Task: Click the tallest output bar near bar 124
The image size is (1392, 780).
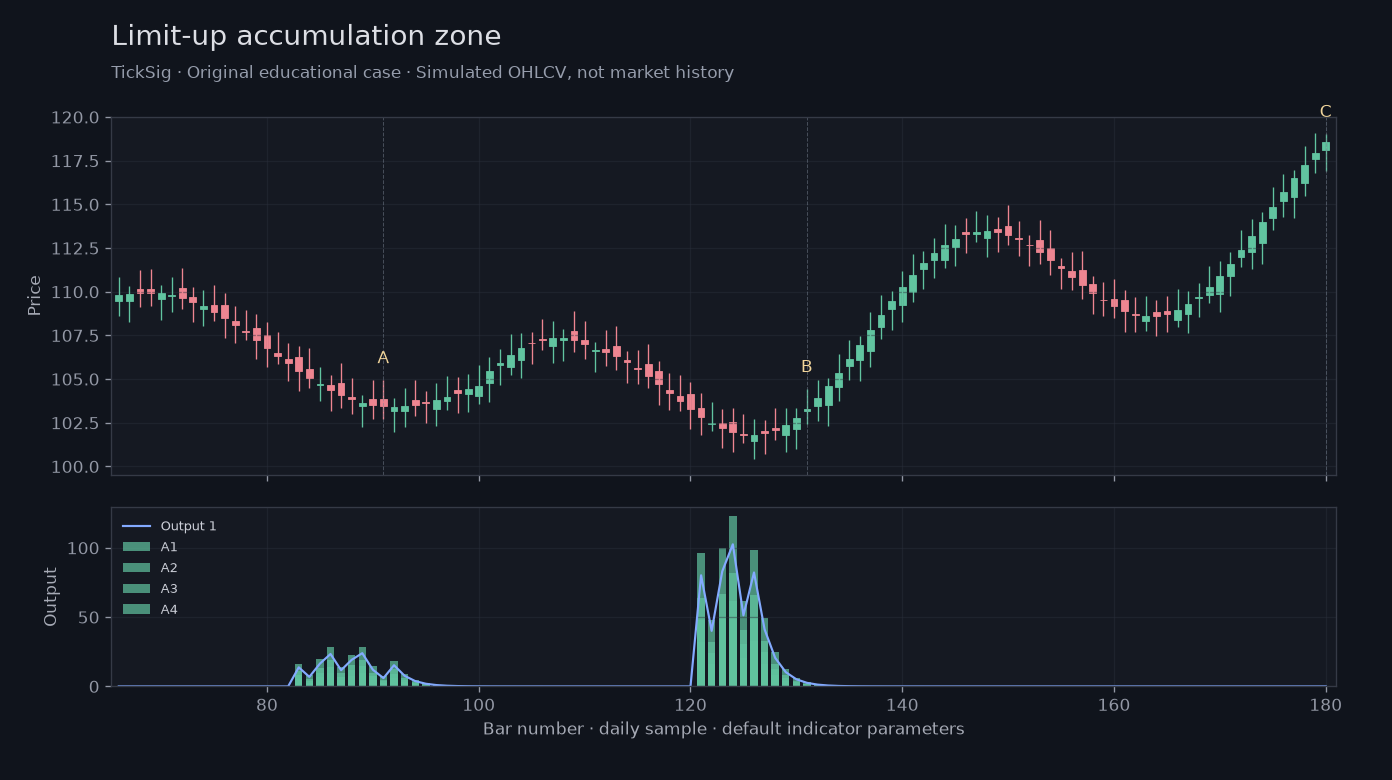Action: tap(733, 601)
